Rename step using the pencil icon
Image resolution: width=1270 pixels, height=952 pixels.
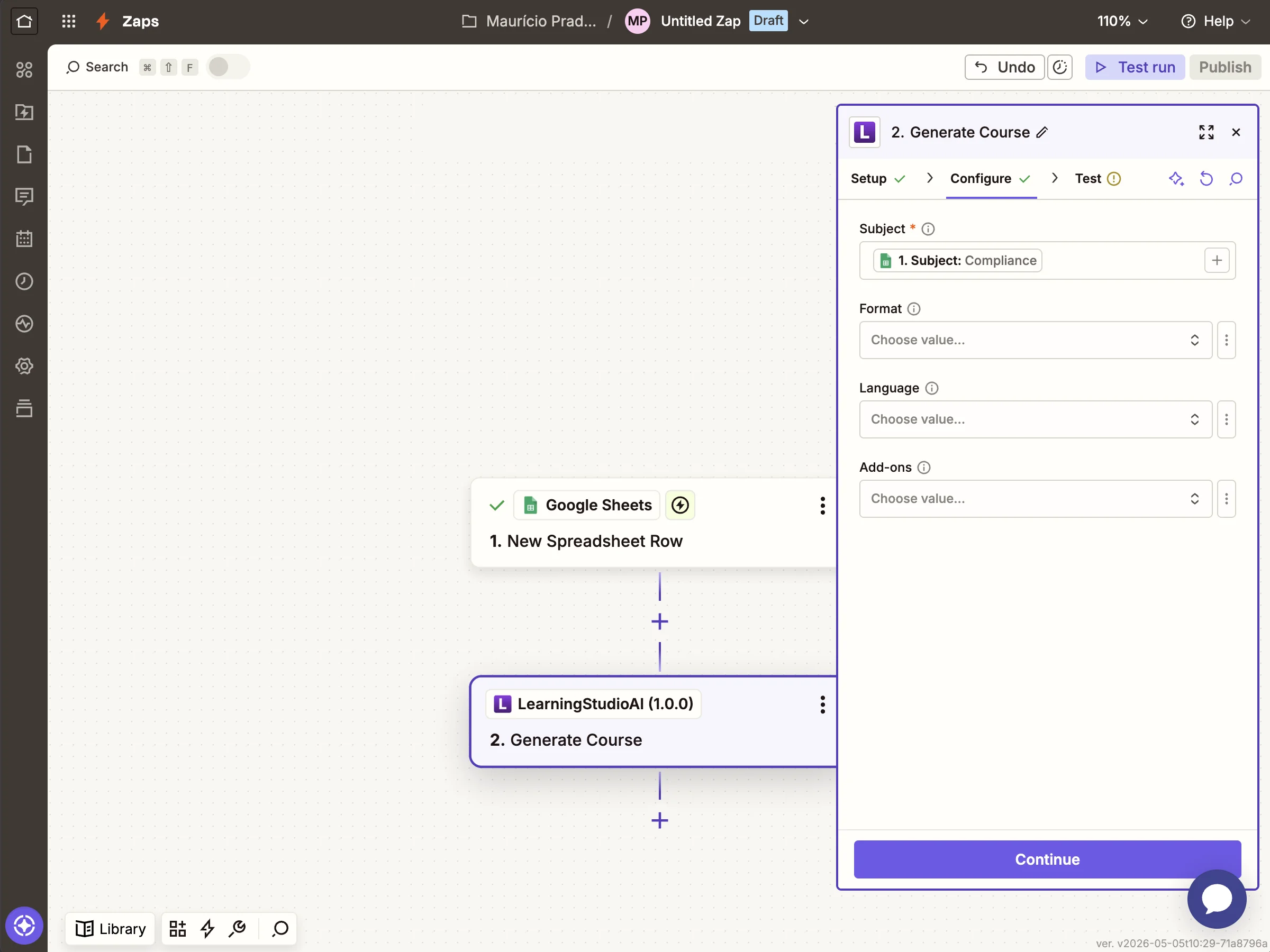[x=1042, y=133]
